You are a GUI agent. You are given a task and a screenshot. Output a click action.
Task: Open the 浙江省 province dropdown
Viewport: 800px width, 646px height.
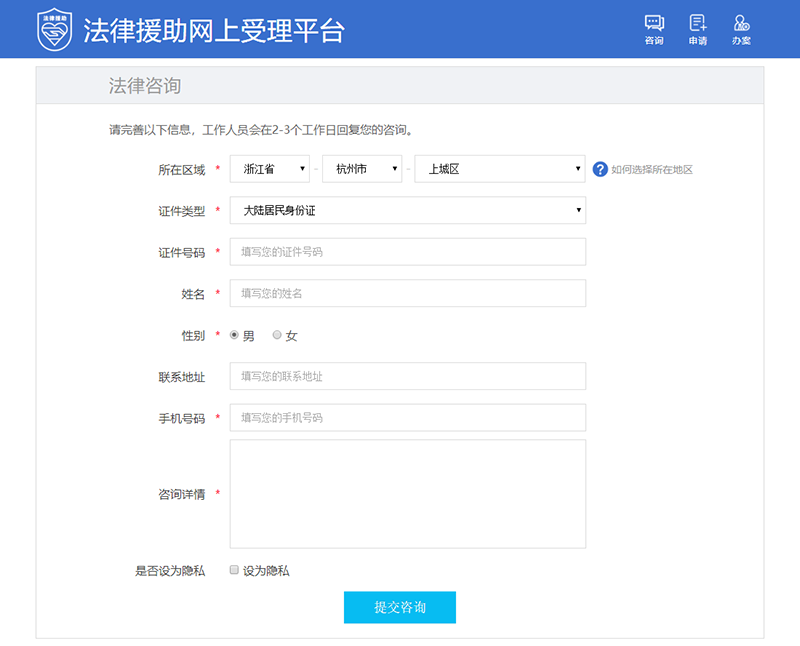tap(269, 169)
